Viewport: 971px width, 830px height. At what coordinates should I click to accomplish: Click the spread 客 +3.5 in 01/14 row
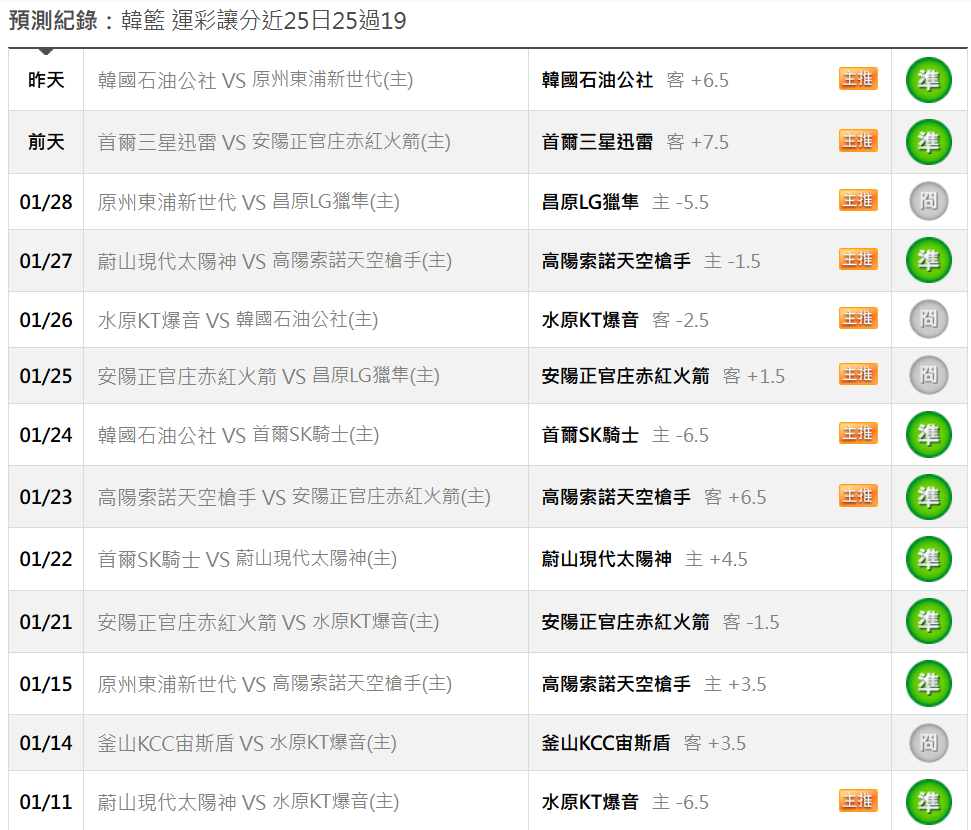[x=715, y=743]
